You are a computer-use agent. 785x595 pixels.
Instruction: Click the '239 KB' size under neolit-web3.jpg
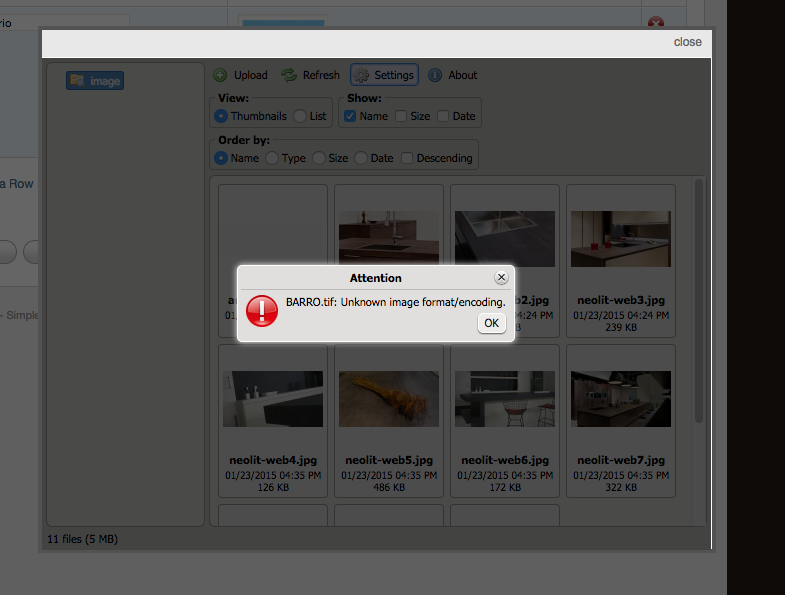click(x=621, y=328)
